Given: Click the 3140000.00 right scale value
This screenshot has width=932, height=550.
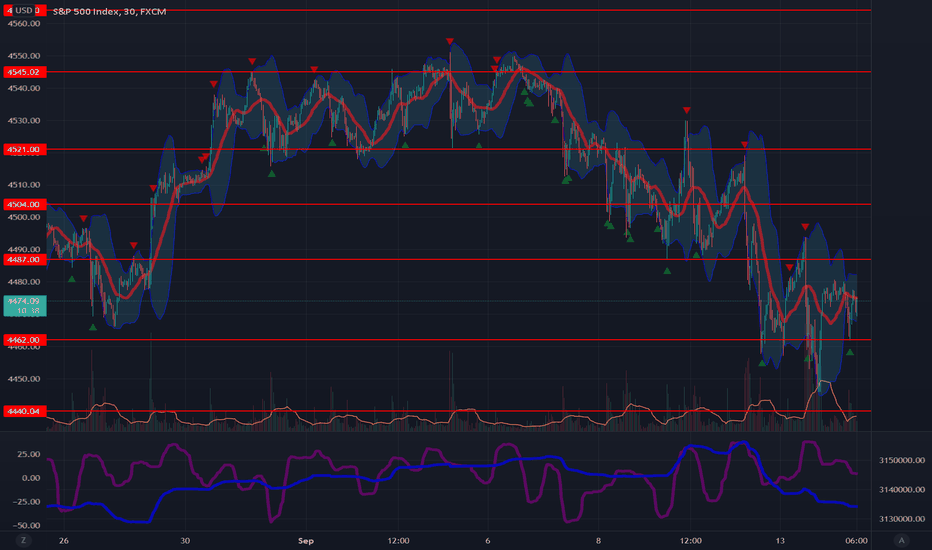Looking at the screenshot, I should pyautogui.click(x=902, y=489).
